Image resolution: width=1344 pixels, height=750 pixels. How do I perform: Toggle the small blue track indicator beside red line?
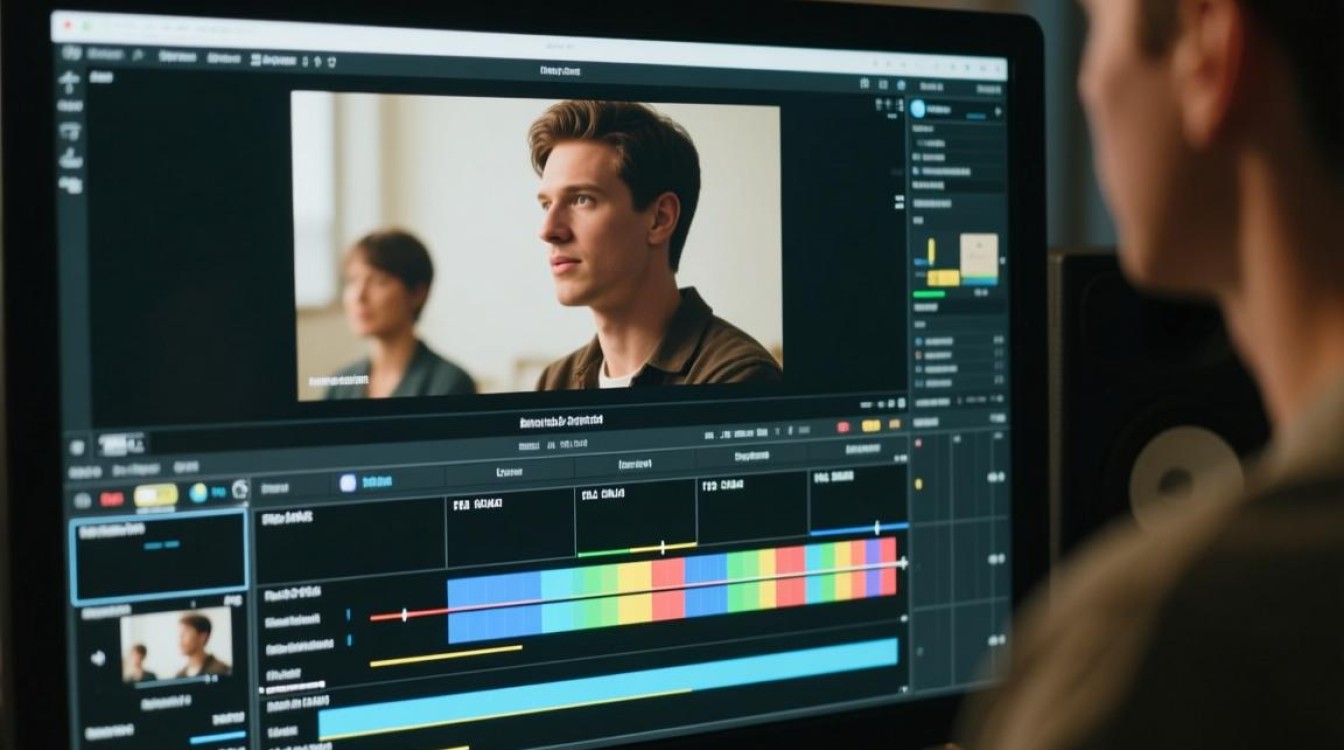[348, 616]
